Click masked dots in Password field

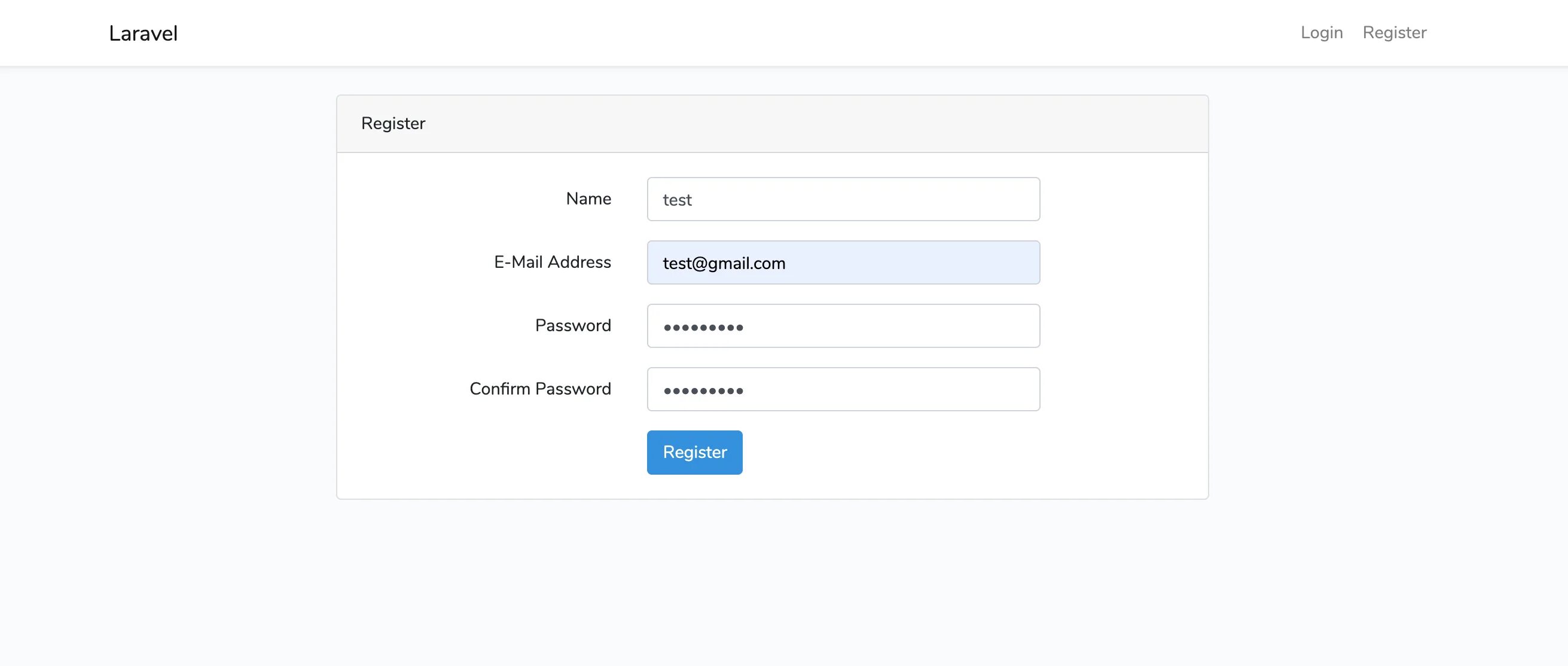(x=703, y=328)
